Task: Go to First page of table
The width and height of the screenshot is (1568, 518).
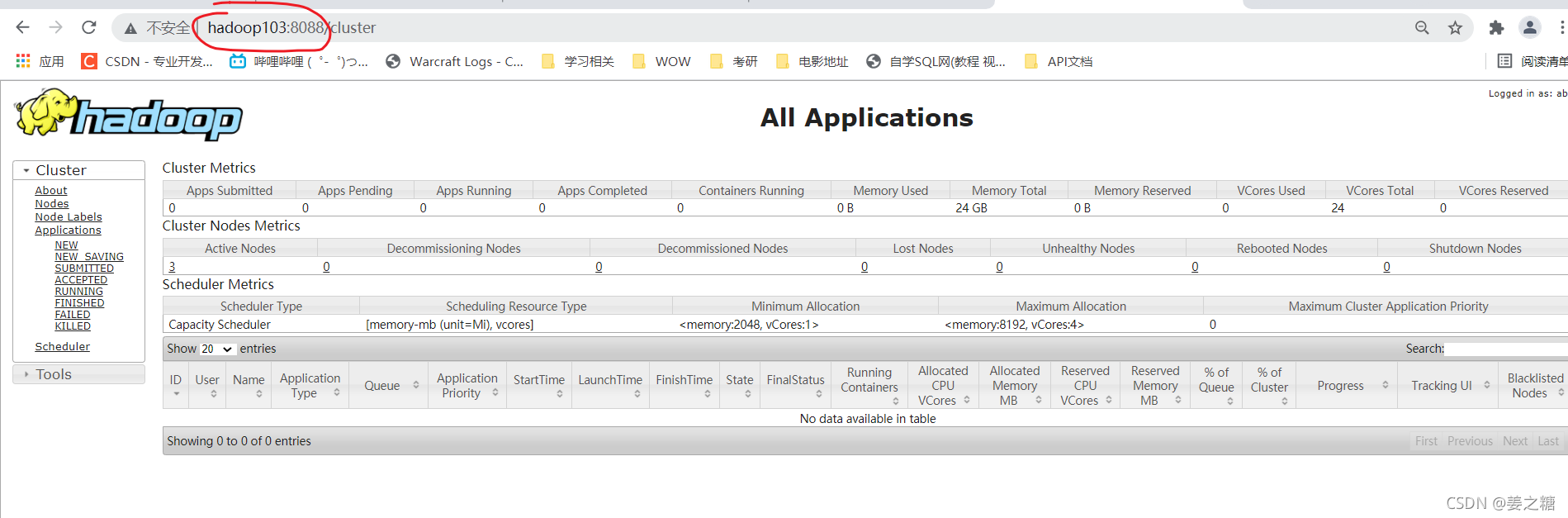Action: coord(1426,441)
